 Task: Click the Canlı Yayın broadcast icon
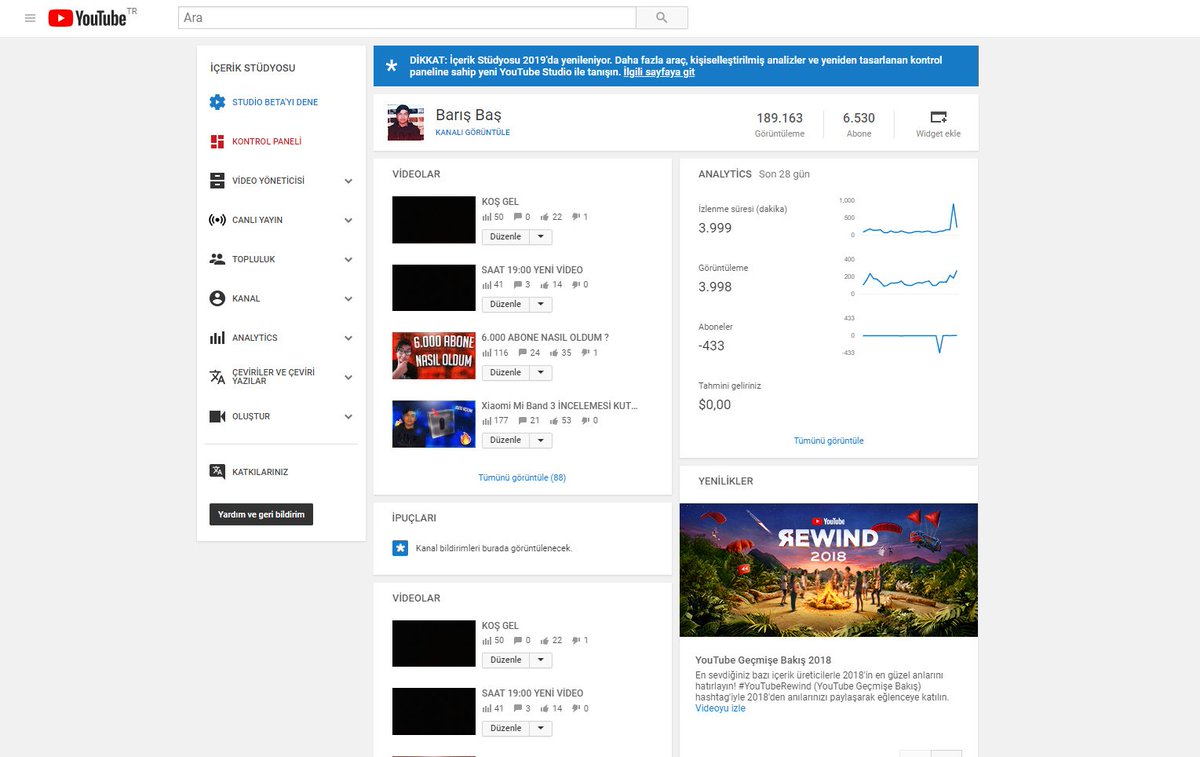pyautogui.click(x=217, y=220)
